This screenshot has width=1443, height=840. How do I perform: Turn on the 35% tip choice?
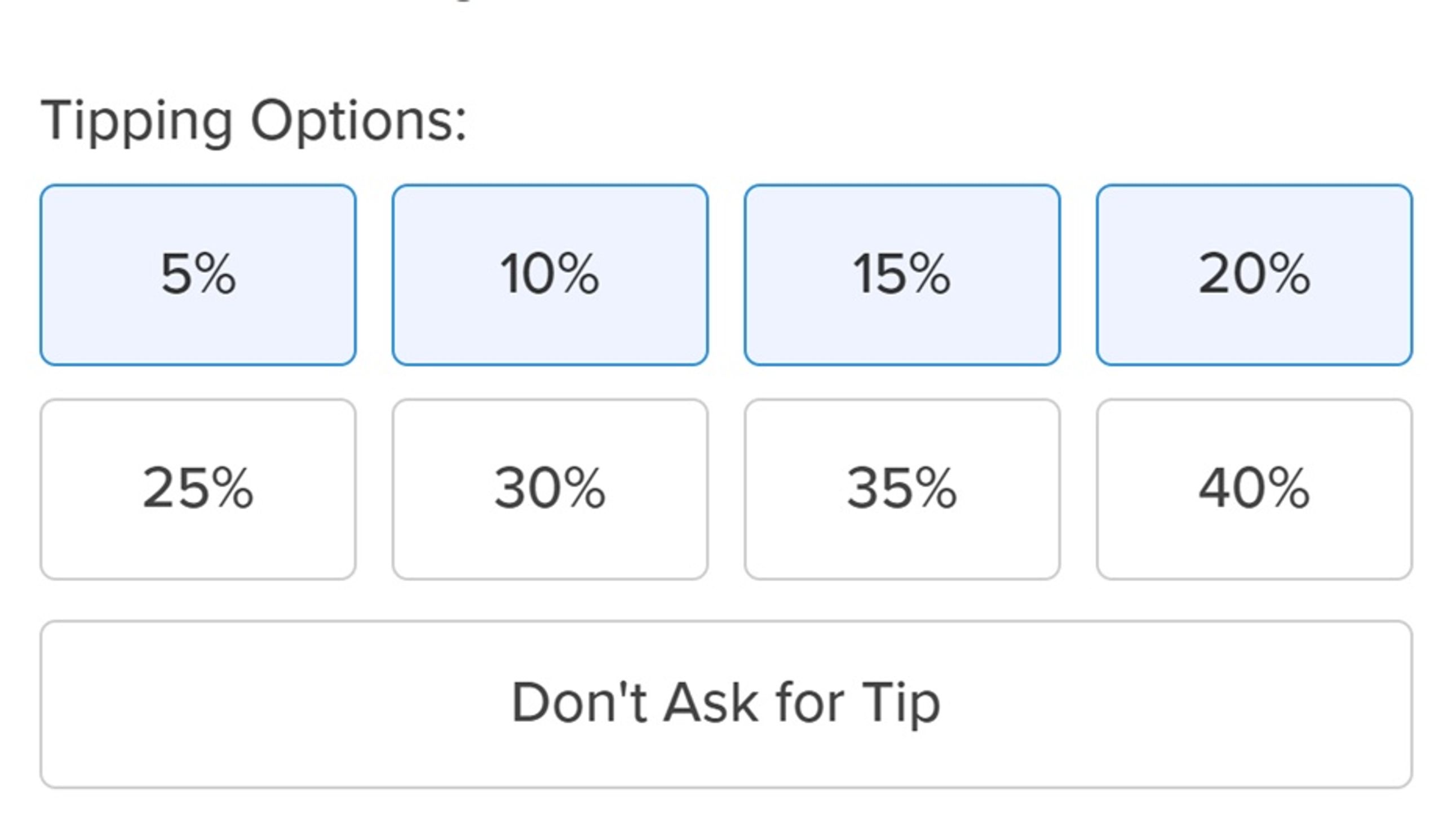[x=902, y=489]
